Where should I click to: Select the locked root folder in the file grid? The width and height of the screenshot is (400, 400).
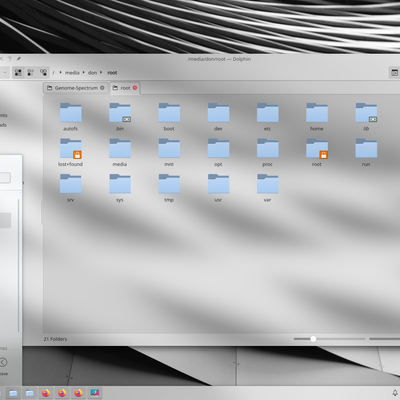(317, 152)
